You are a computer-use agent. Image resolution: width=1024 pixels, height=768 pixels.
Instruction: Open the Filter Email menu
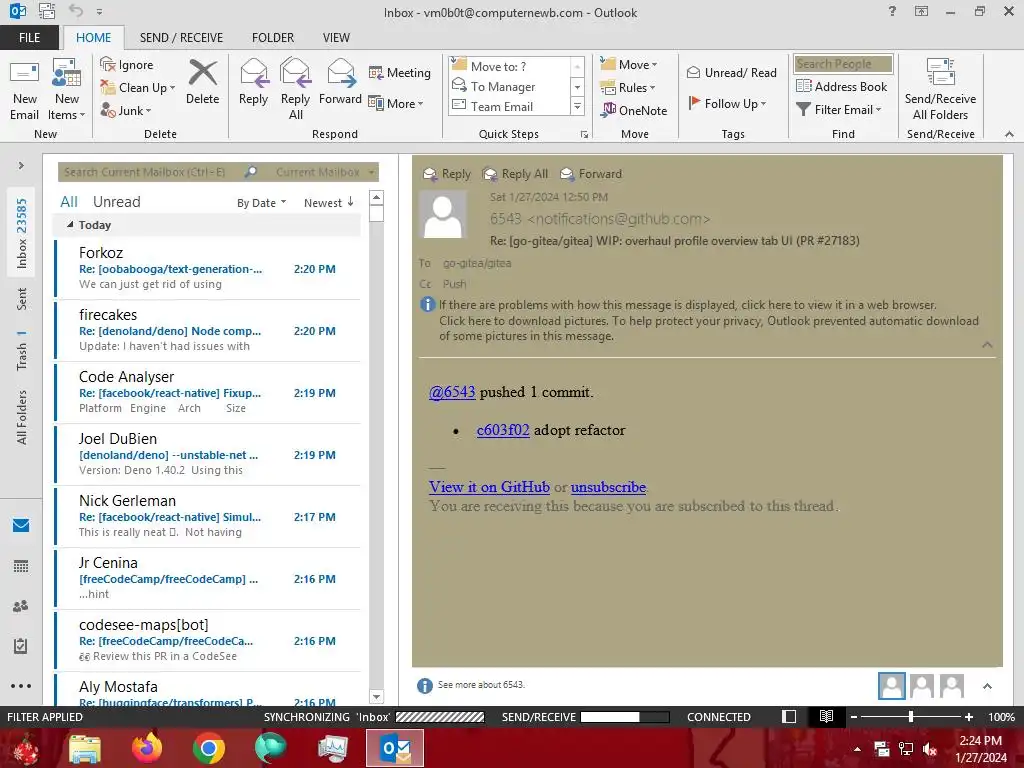click(839, 110)
